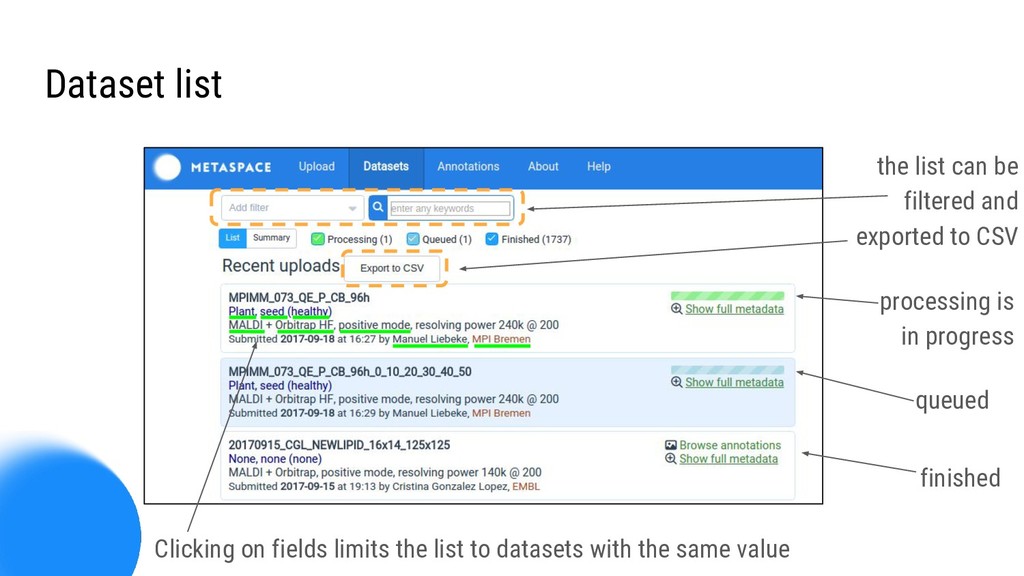Select the Datasets tab in navbar
The height and width of the screenshot is (576, 1024).
click(386, 167)
